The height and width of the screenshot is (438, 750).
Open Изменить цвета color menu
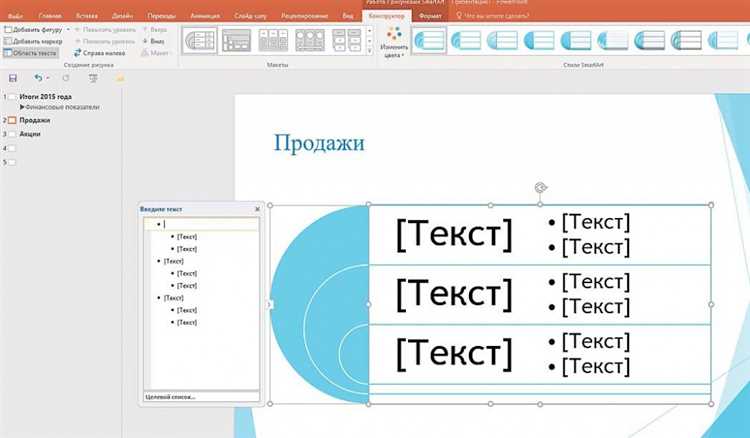[394, 43]
